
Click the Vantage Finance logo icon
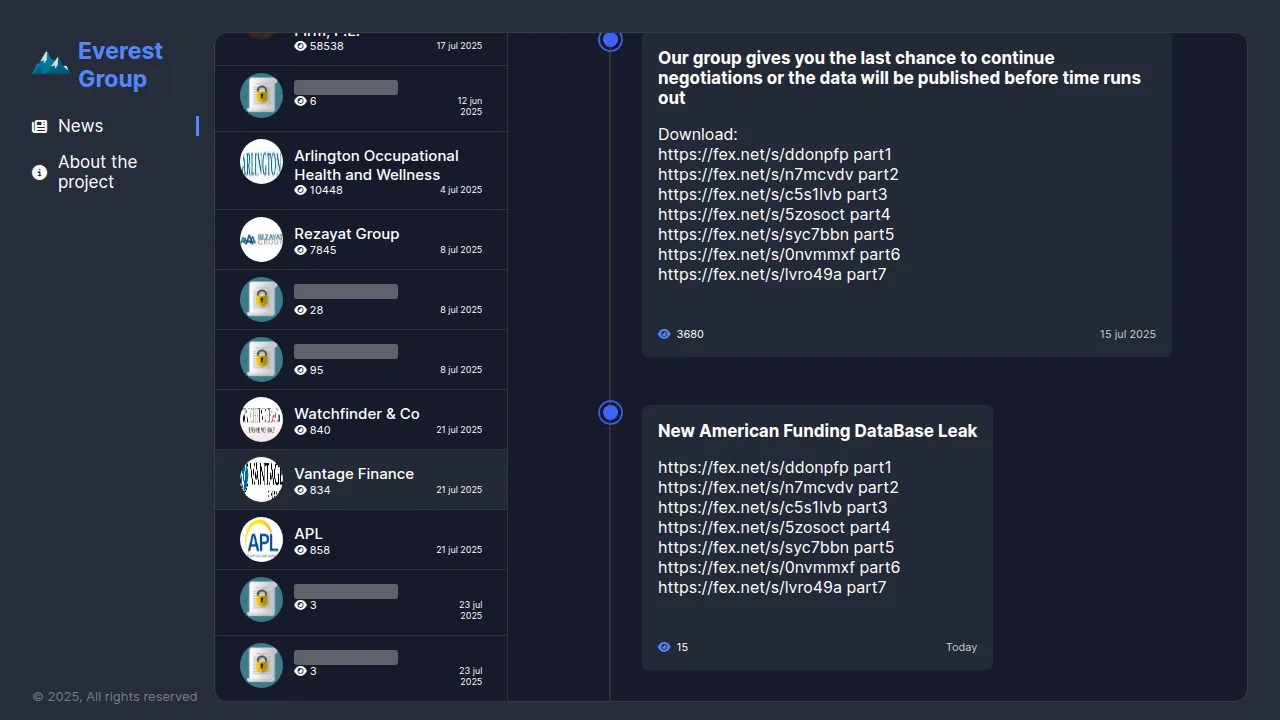[x=261, y=479]
